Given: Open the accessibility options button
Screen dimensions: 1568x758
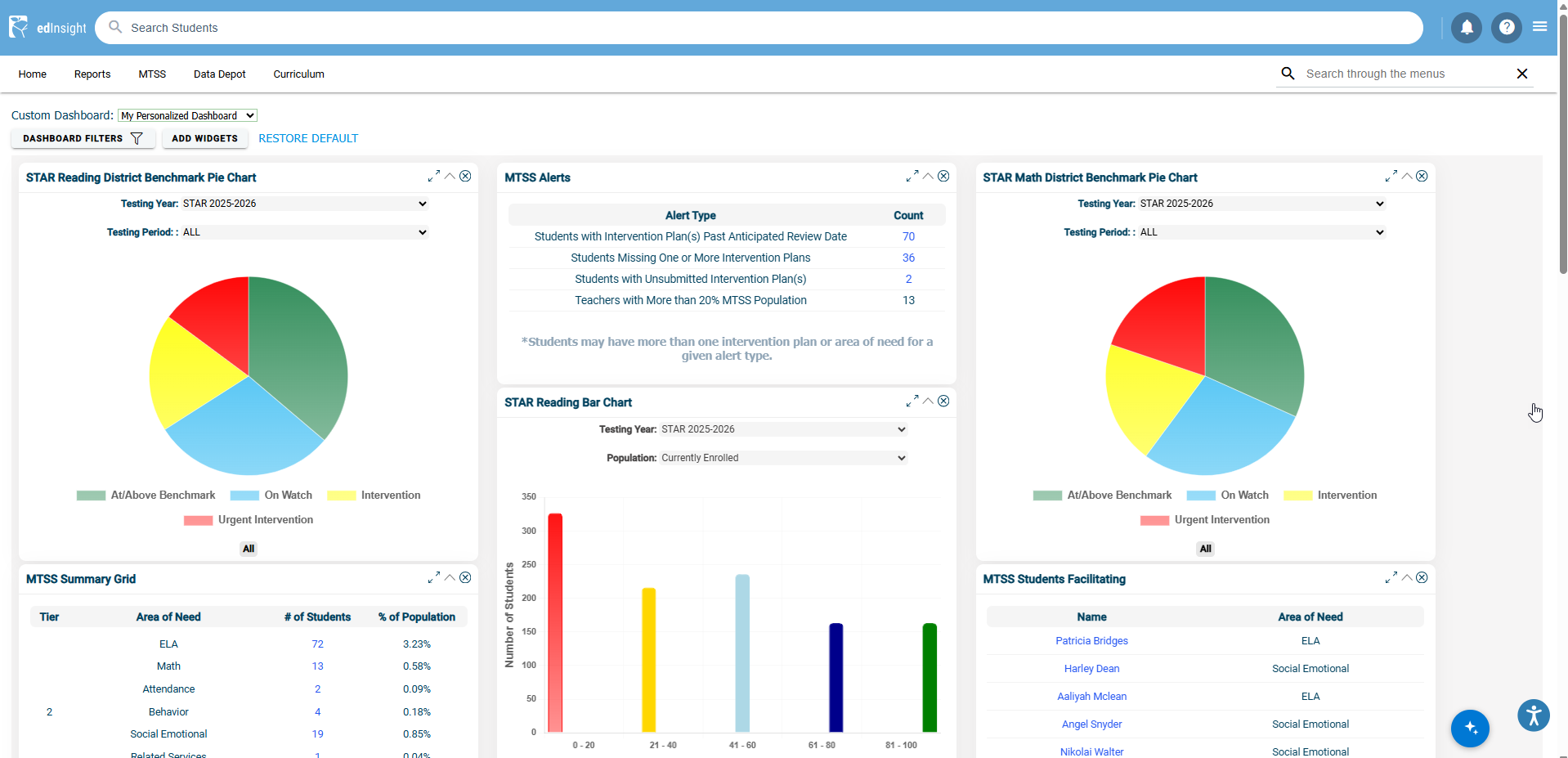Looking at the screenshot, I should (1534, 715).
